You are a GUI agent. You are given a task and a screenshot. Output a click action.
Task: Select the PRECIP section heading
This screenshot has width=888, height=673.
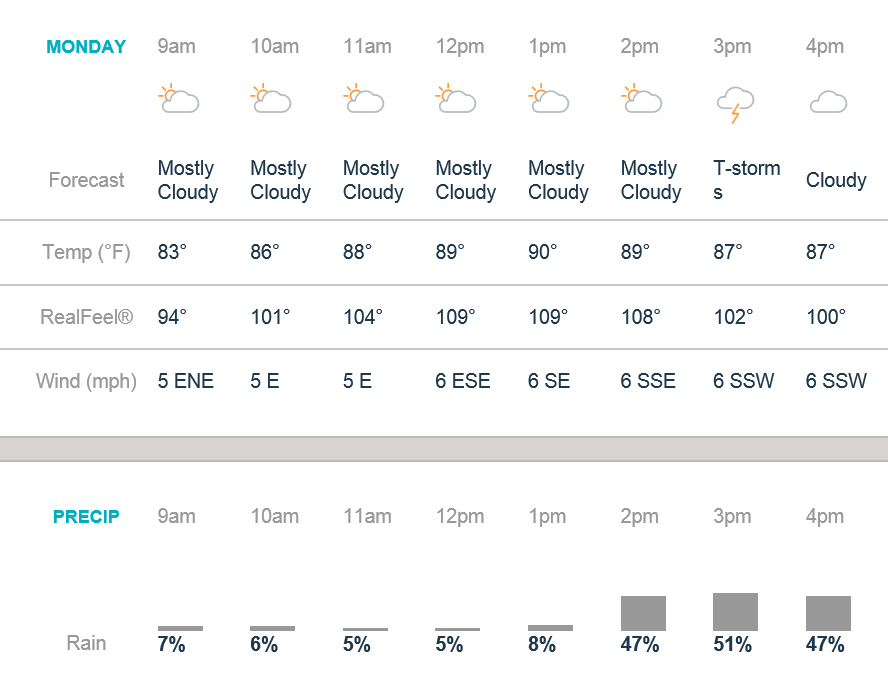point(86,517)
